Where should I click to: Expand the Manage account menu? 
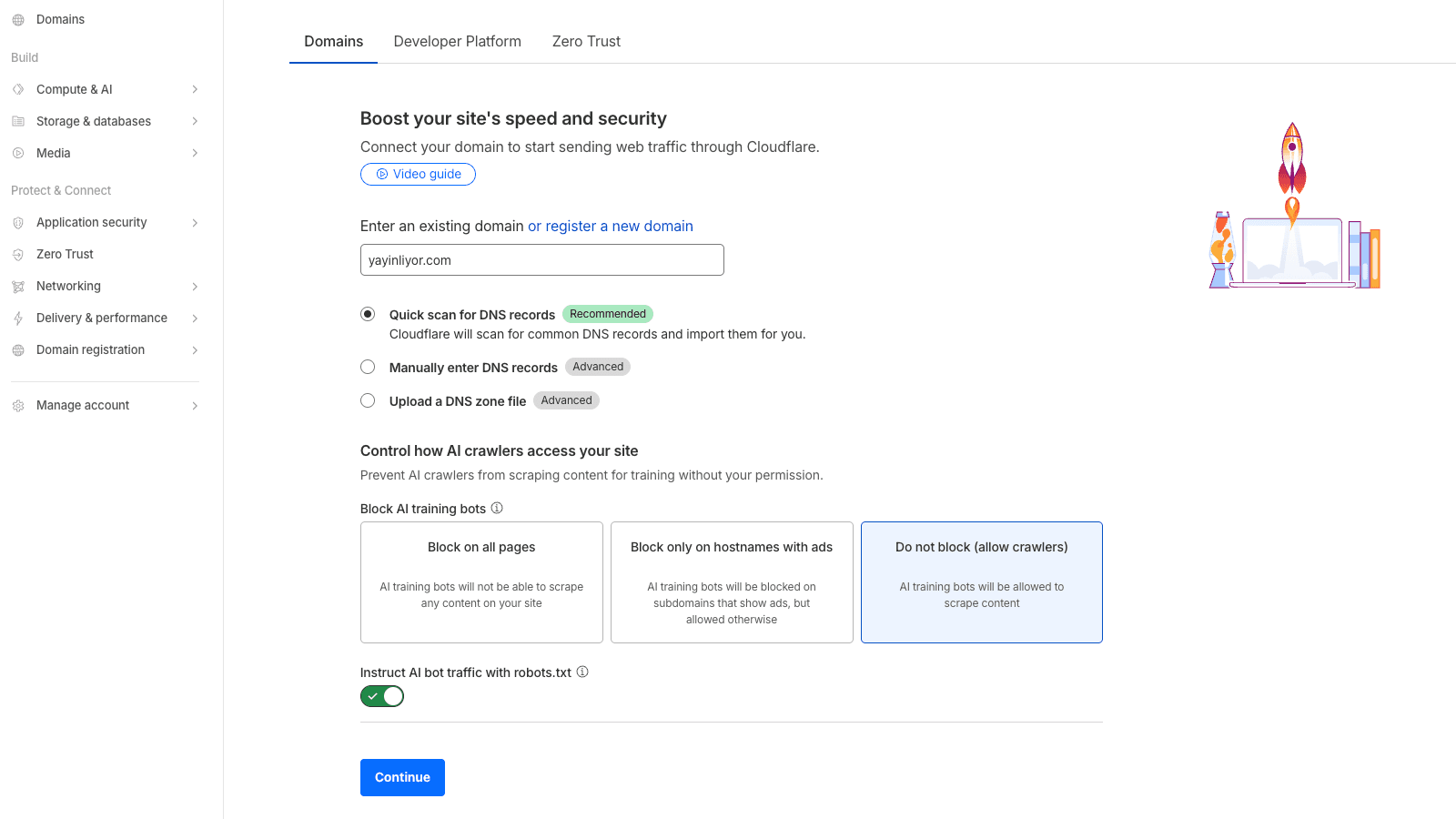click(x=105, y=406)
